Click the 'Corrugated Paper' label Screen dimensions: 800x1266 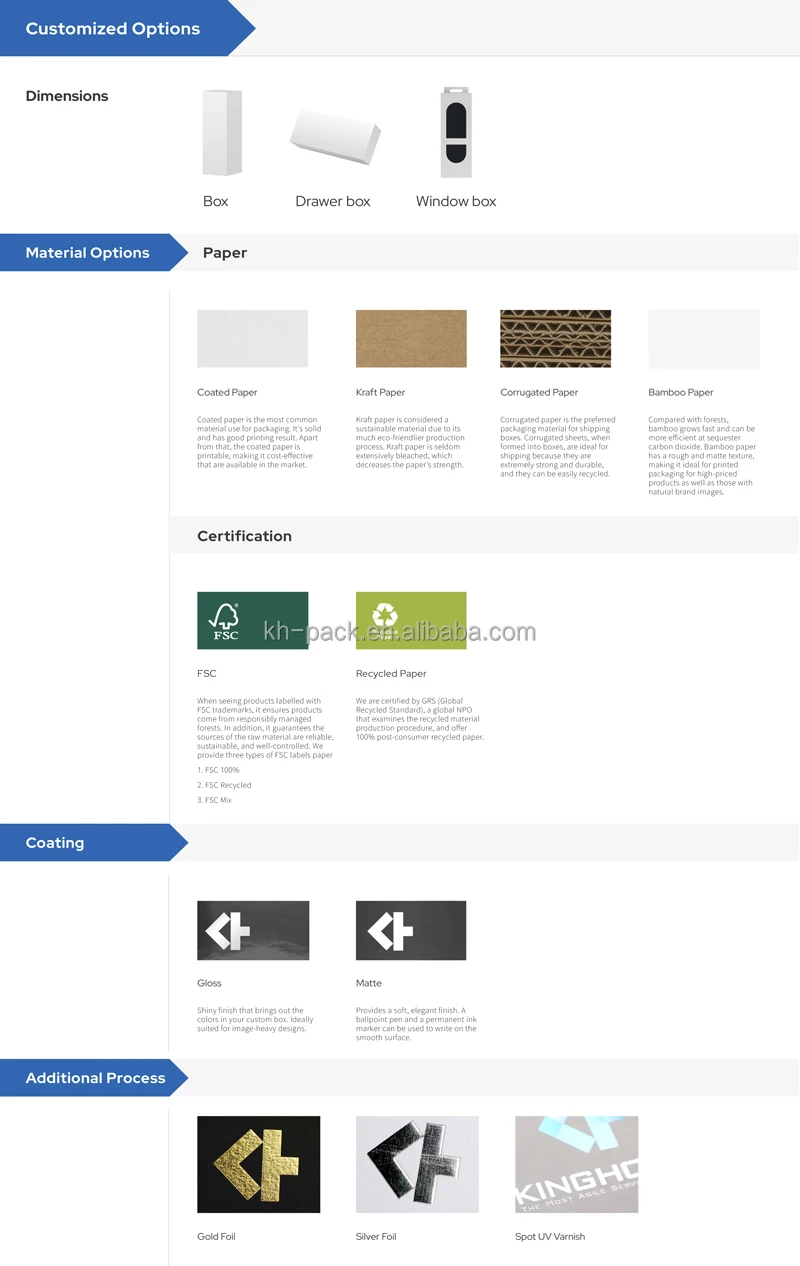[x=539, y=392]
